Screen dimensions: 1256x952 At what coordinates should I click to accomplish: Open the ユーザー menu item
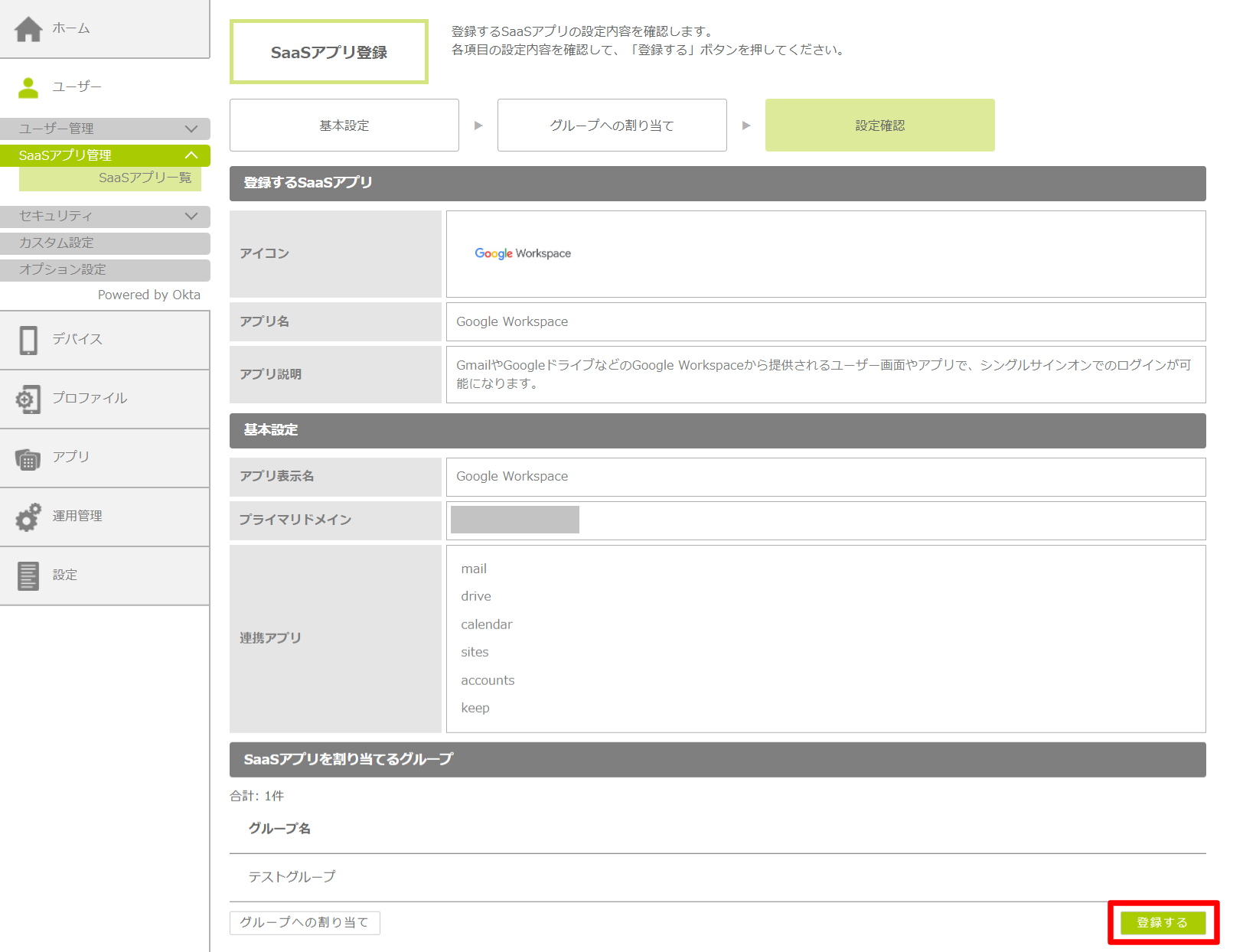point(105,87)
